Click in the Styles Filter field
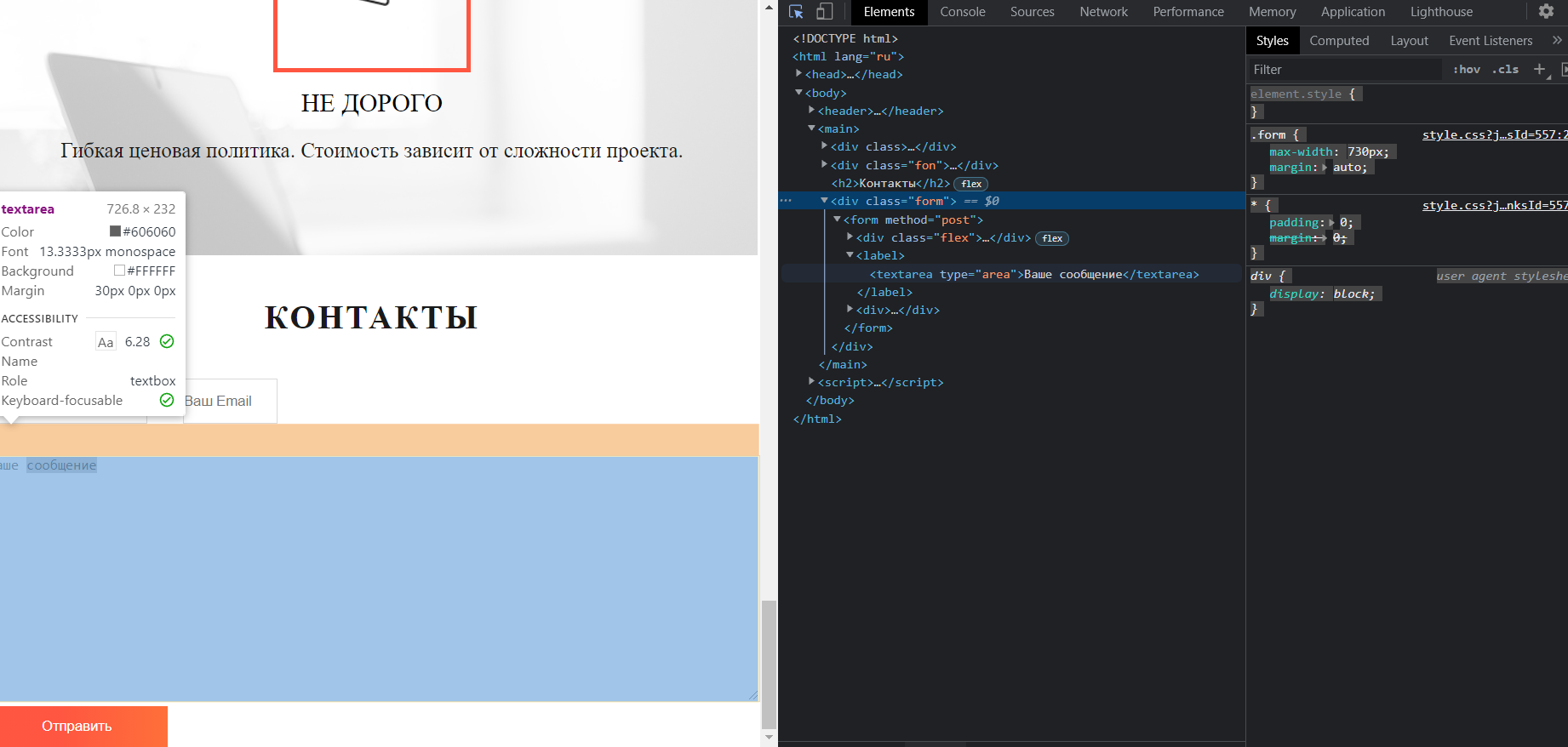This screenshot has width=1568, height=747. click(x=1345, y=70)
